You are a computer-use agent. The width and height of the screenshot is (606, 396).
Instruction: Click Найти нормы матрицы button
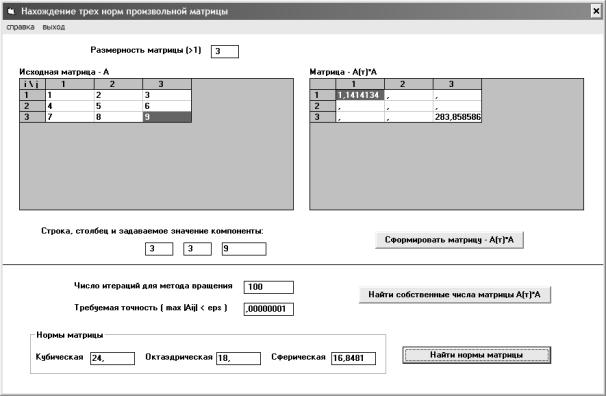coord(476,355)
